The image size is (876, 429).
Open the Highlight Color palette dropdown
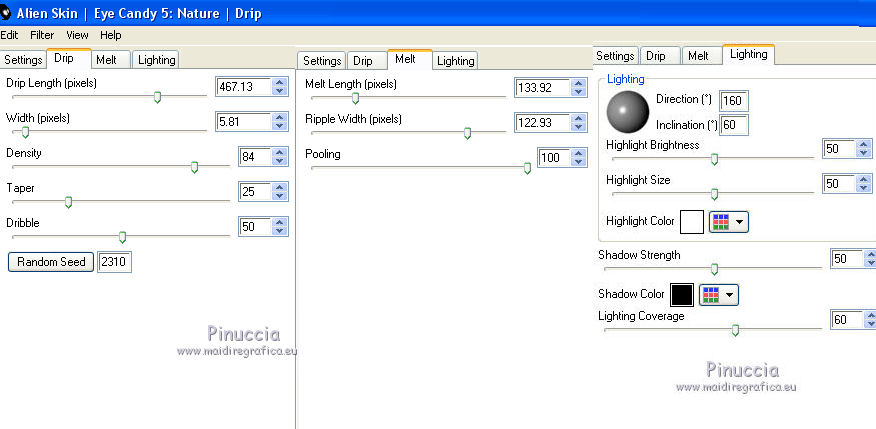coord(729,222)
